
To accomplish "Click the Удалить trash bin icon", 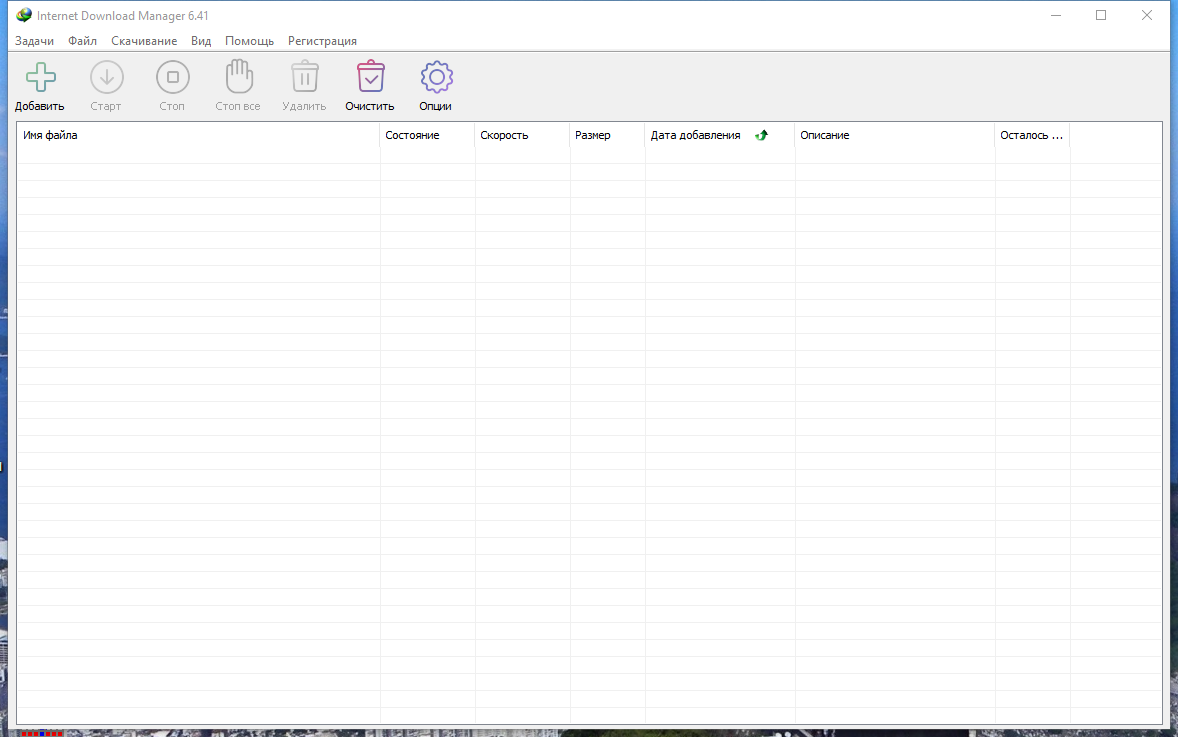I will (304, 77).
